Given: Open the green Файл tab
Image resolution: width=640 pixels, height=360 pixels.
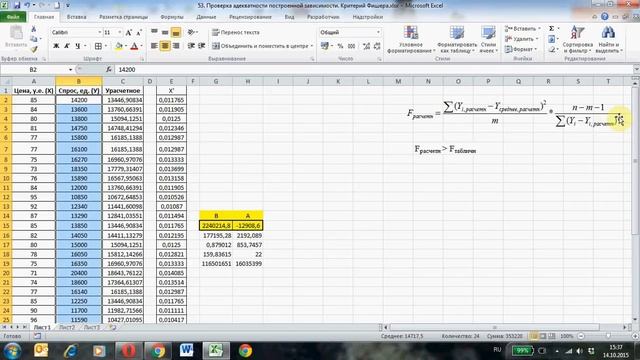Looking at the screenshot, I should tap(13, 17).
